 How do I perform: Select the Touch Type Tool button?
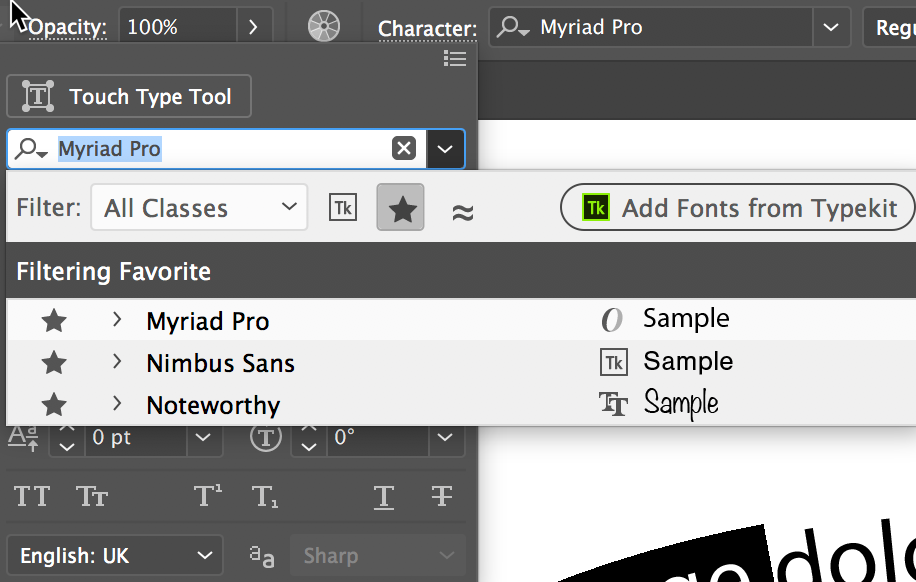click(129, 97)
